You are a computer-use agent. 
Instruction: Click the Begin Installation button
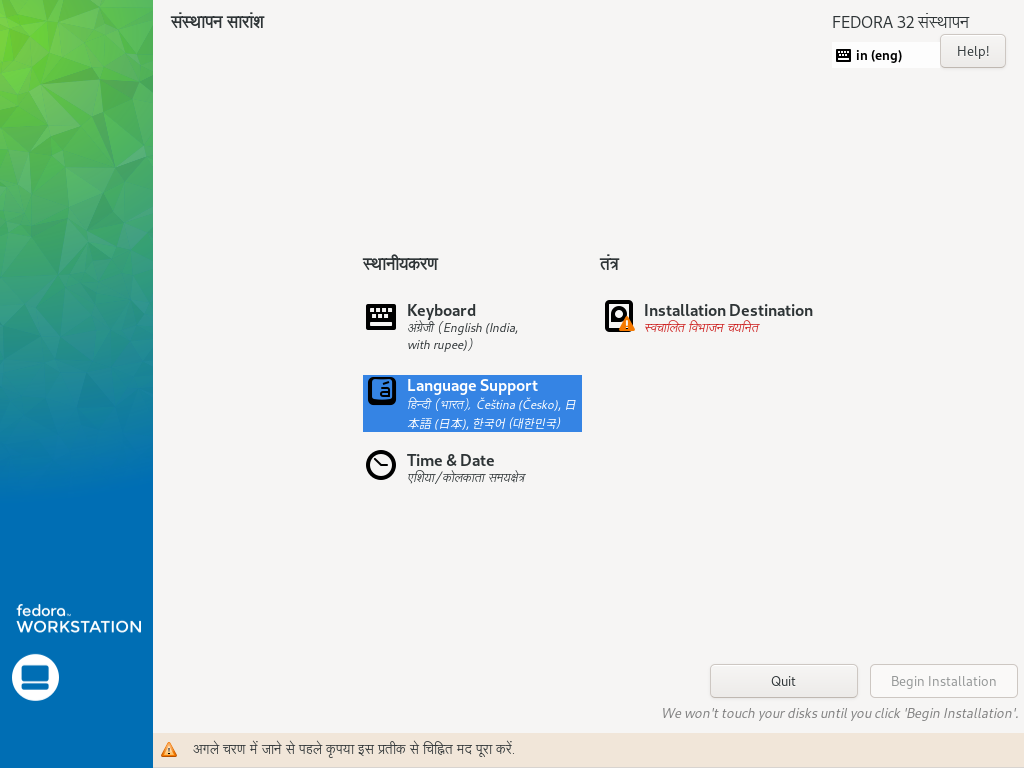(944, 681)
